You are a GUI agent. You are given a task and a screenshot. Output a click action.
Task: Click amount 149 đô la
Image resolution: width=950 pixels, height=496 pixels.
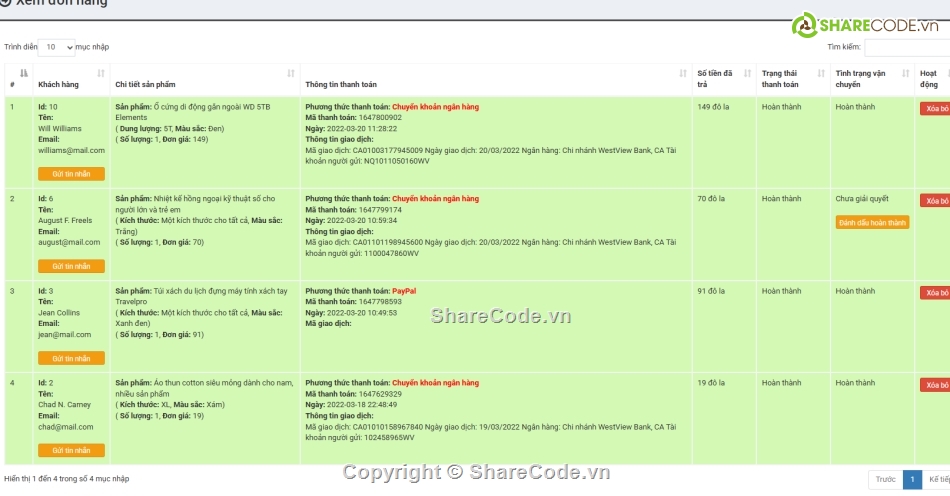tap(713, 107)
